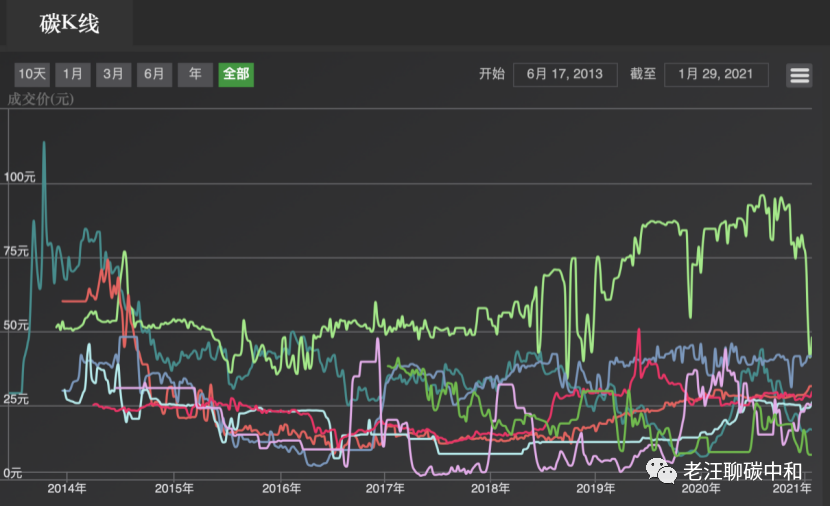Click teal line's peak above 100元

43,143
